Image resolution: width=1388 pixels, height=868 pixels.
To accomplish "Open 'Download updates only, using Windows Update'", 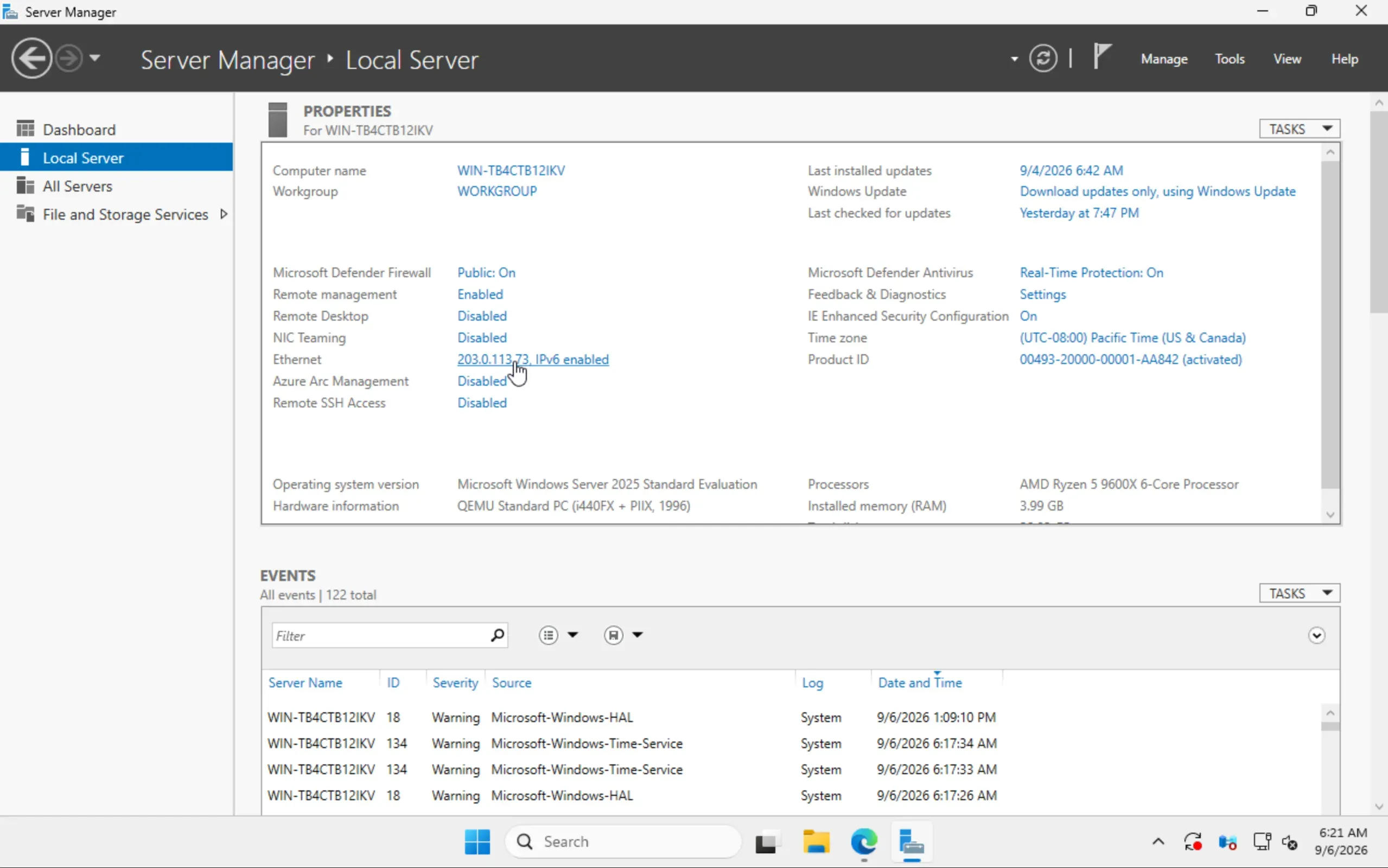I will 1157,191.
